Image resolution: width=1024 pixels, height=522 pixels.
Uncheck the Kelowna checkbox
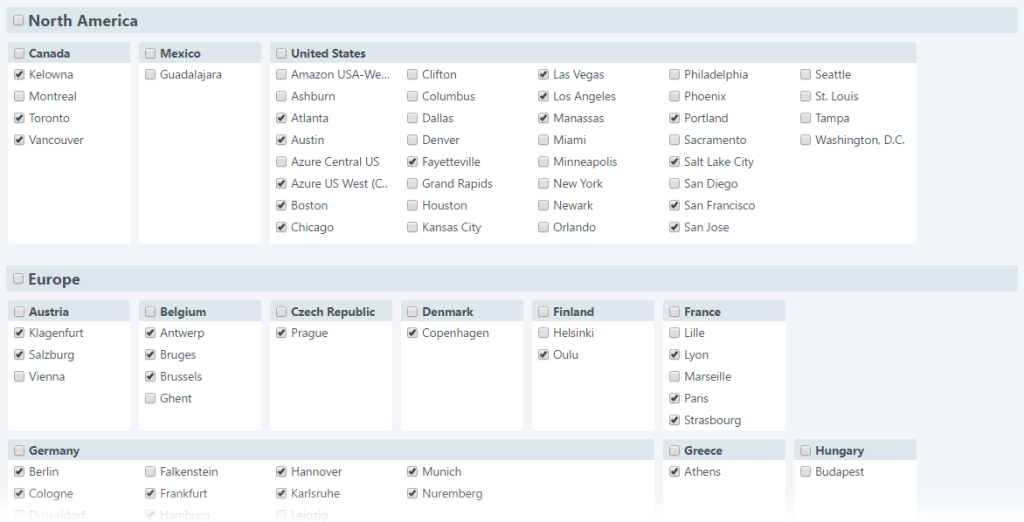19,74
